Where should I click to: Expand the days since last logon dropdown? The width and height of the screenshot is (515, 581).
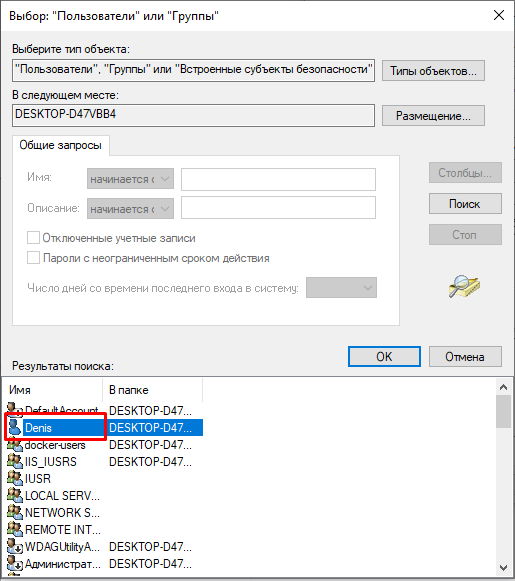coord(341,288)
